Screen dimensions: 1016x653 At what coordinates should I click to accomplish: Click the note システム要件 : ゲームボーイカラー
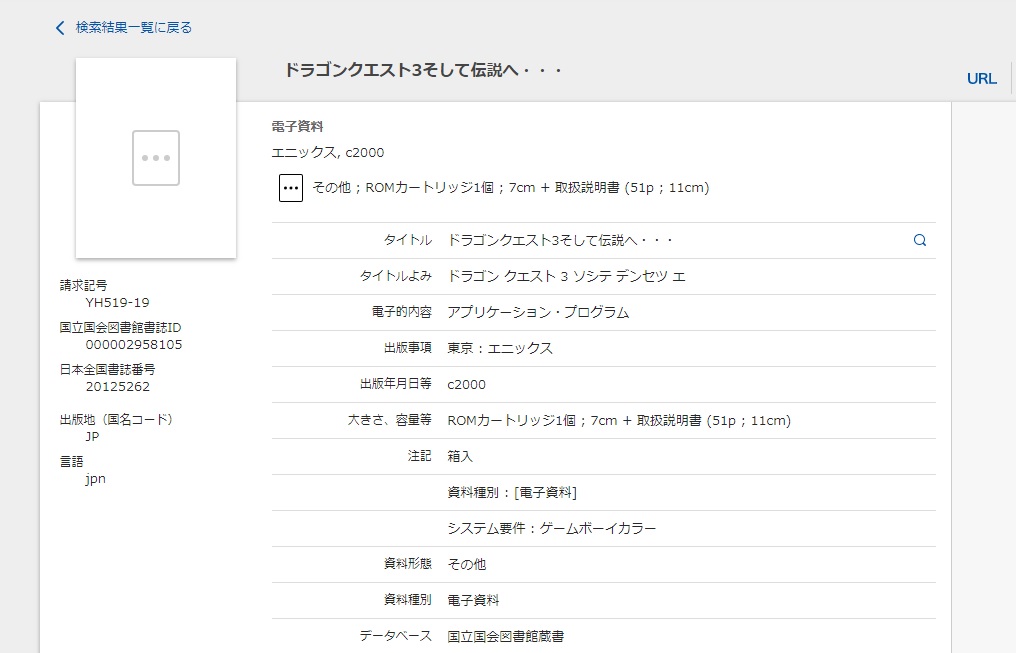551,529
